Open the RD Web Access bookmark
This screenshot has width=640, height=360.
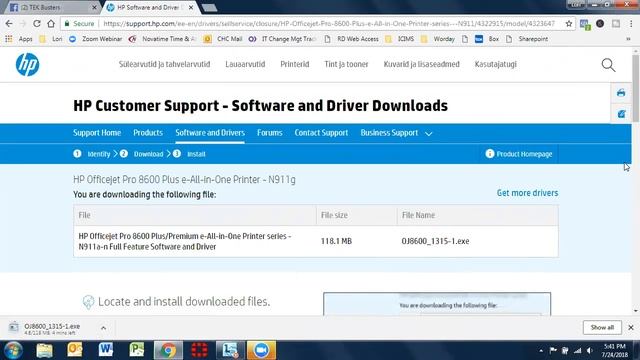pos(352,39)
